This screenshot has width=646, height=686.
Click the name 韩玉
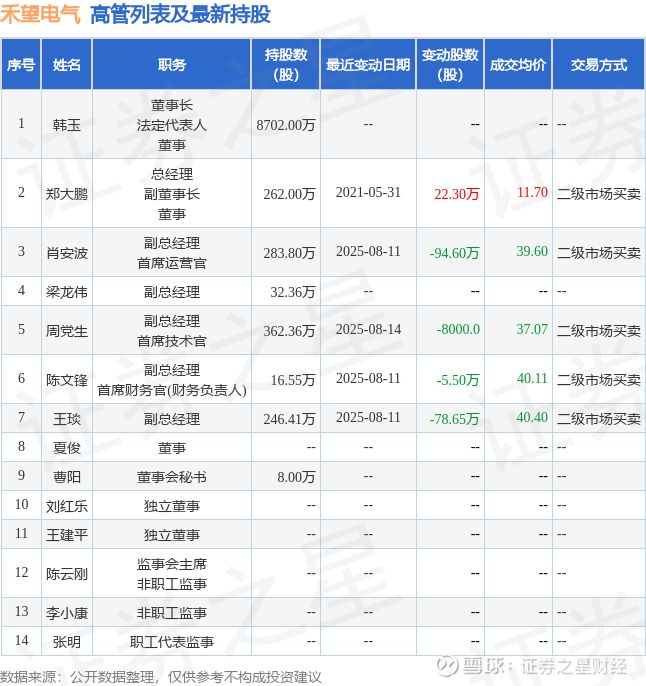pos(66,125)
